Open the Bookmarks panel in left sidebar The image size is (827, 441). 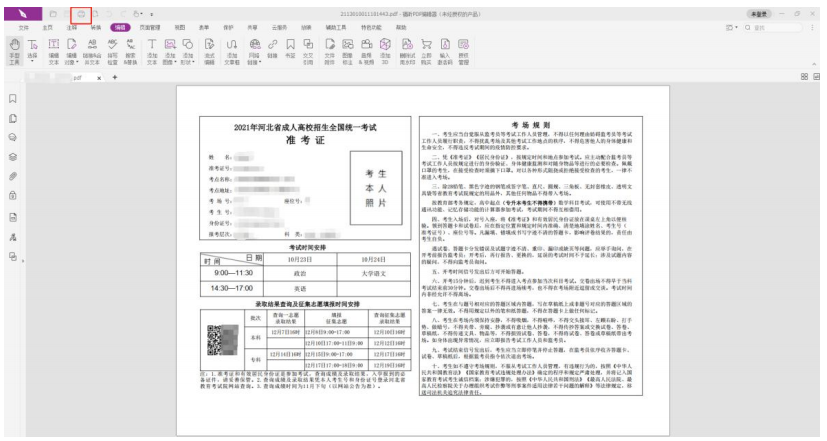point(13,99)
